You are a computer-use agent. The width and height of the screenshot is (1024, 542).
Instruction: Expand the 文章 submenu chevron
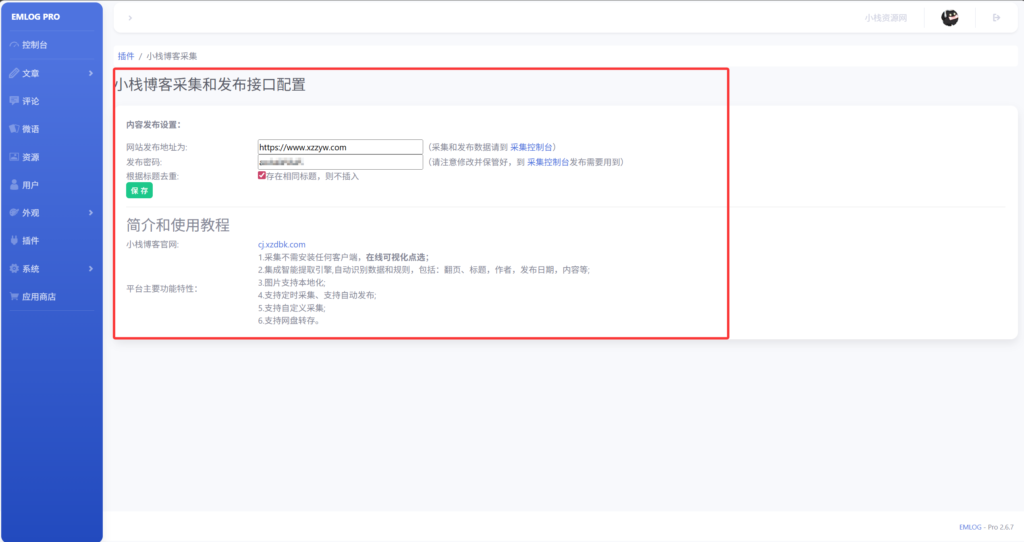click(x=91, y=73)
